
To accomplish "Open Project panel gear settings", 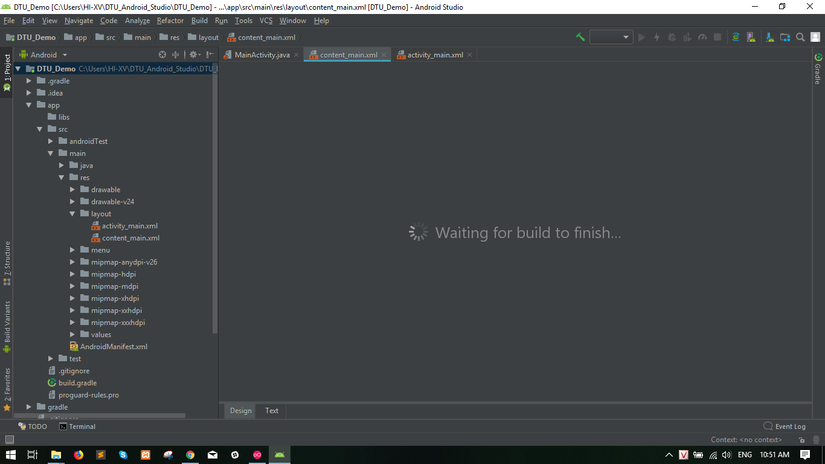I will (x=194, y=55).
